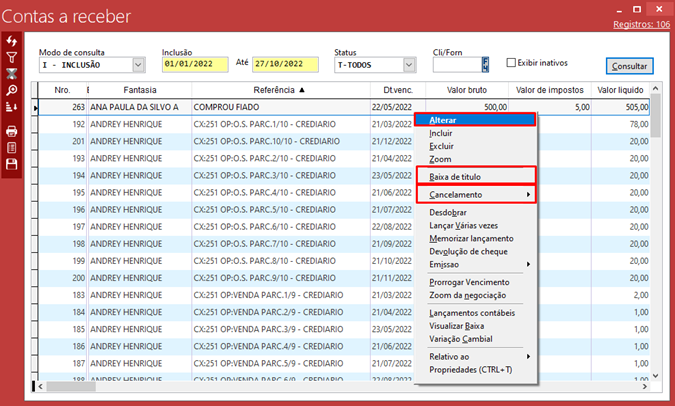Click the sort order icon
Screen dimensions: 675x406
click(x=12, y=106)
